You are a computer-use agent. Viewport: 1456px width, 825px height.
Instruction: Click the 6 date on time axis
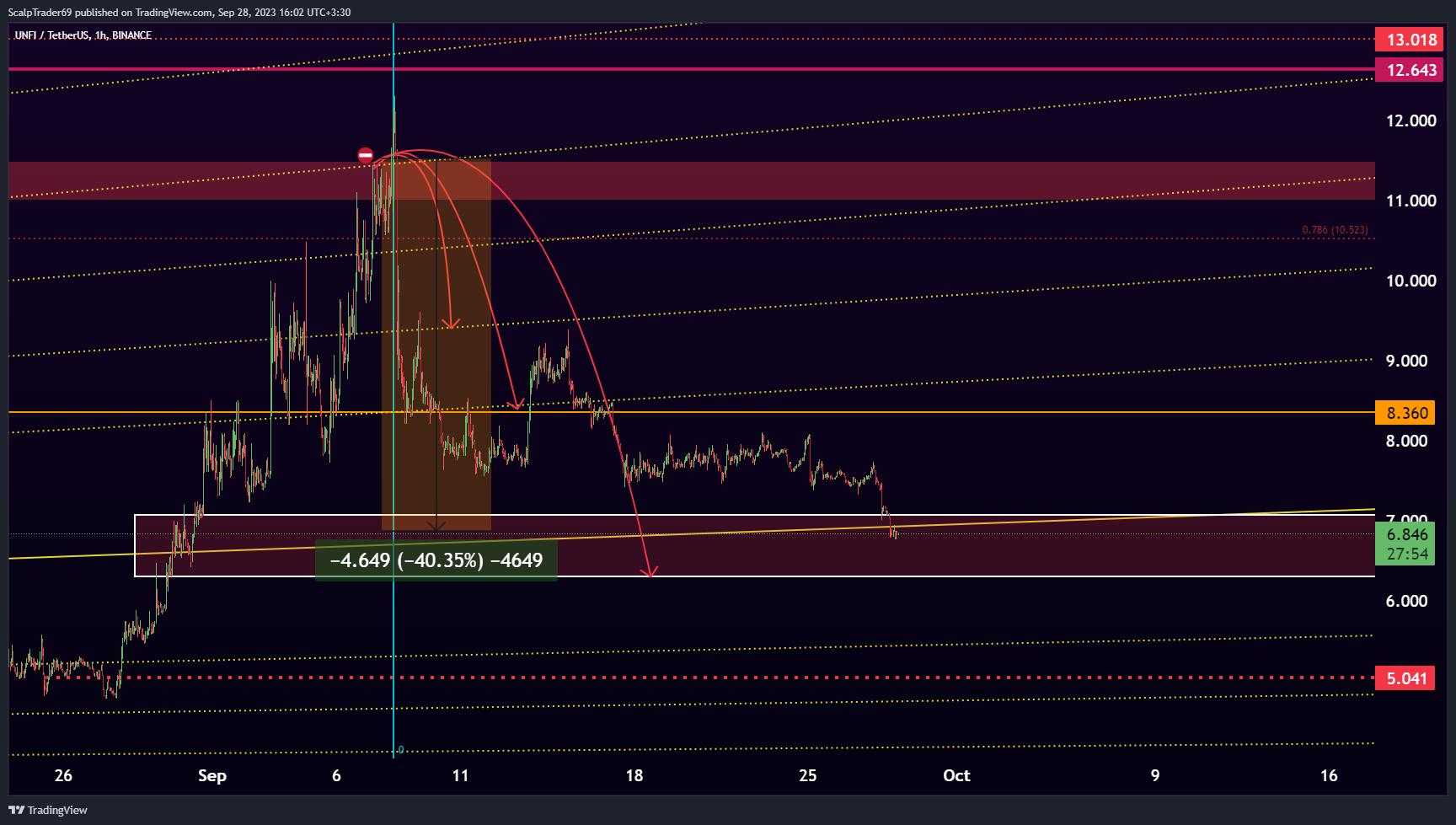[336, 775]
